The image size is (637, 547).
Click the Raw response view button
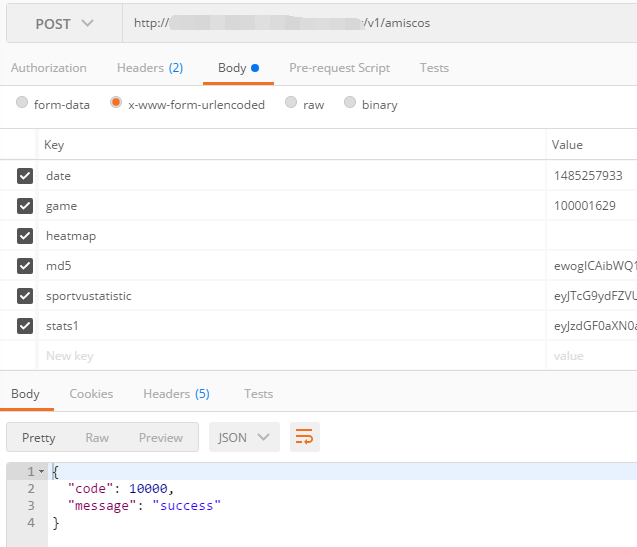click(x=97, y=437)
